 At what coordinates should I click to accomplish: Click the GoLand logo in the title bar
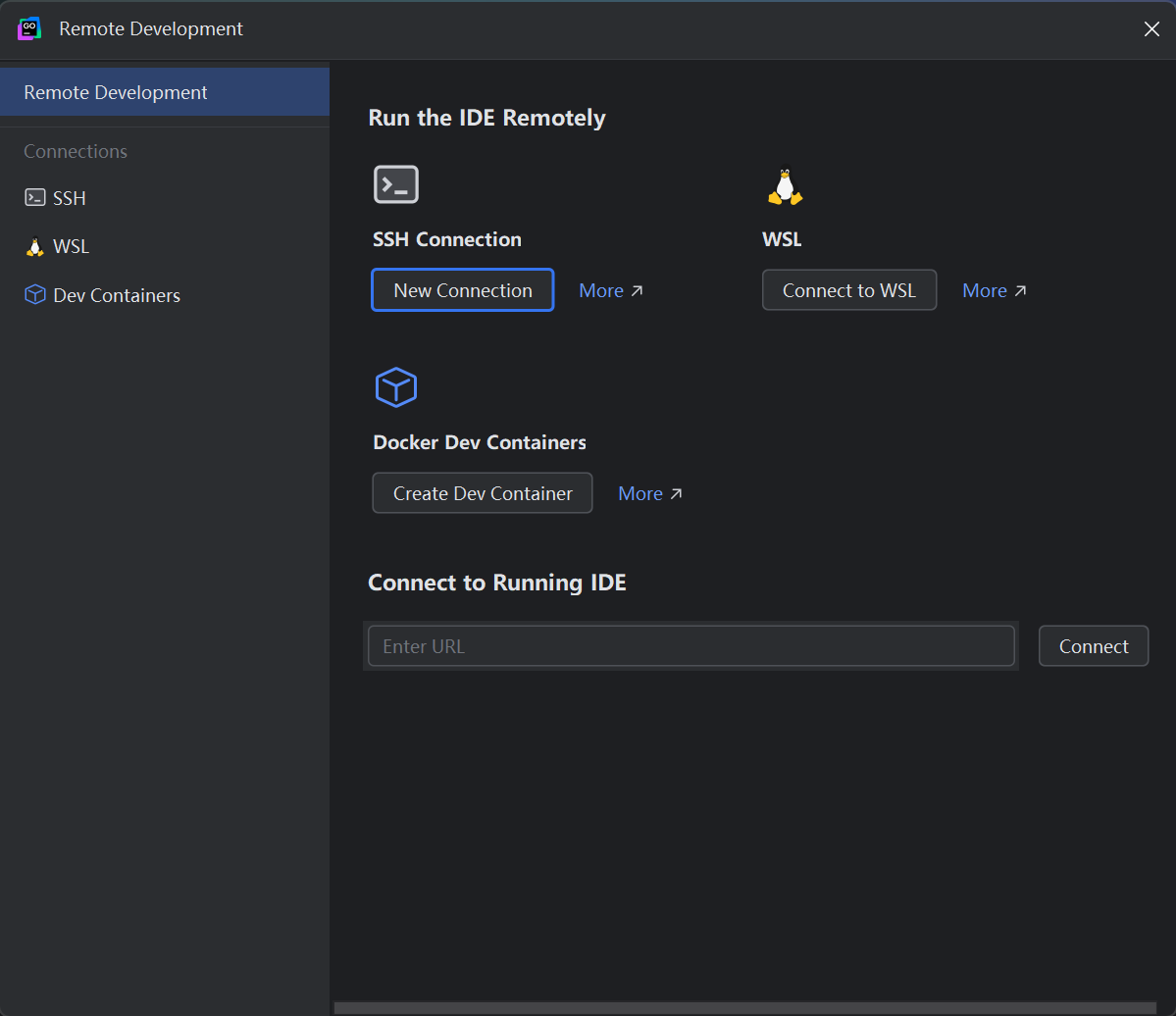(29, 29)
